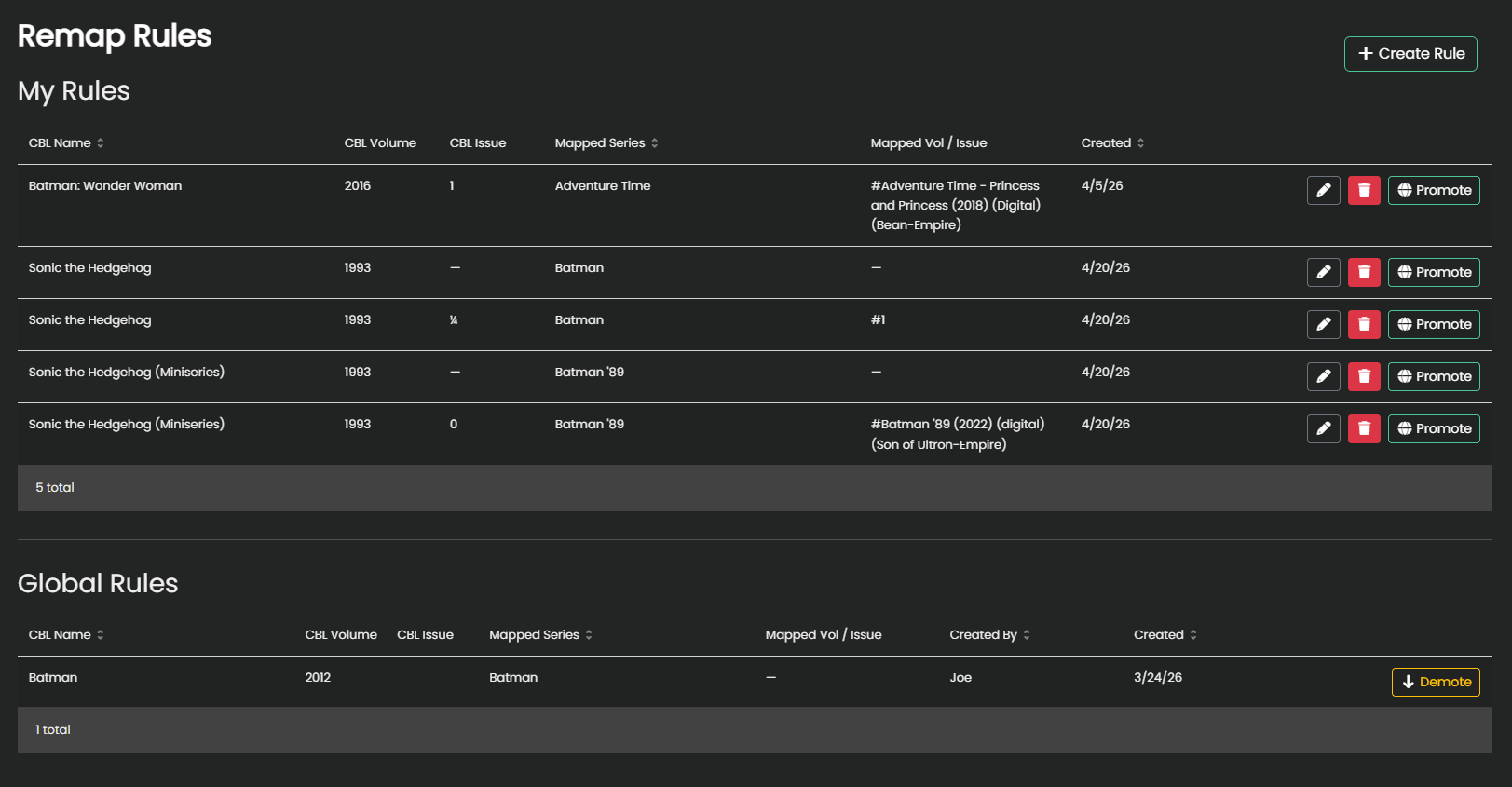Screen dimensions: 1512x787
Task: Sort Global Rules by Created date
Action: coord(1165,634)
